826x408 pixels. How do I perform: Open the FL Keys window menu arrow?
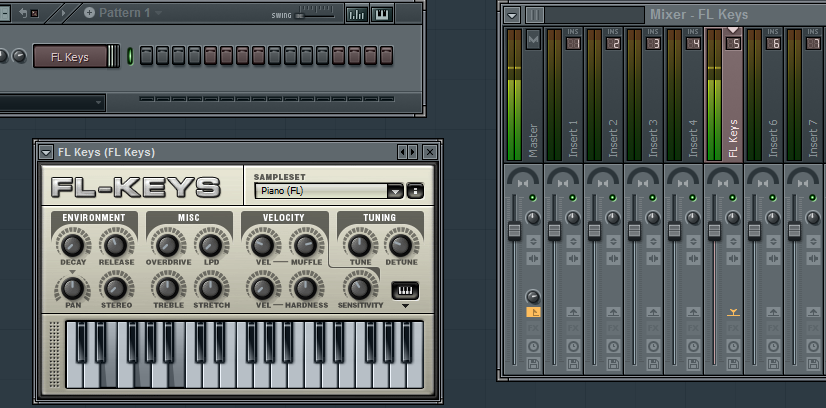tap(46, 153)
